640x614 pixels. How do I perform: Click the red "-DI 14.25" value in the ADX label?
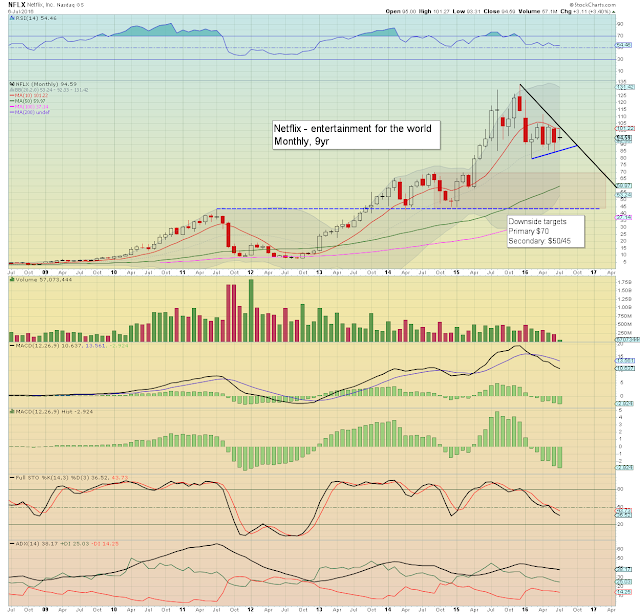(104, 544)
